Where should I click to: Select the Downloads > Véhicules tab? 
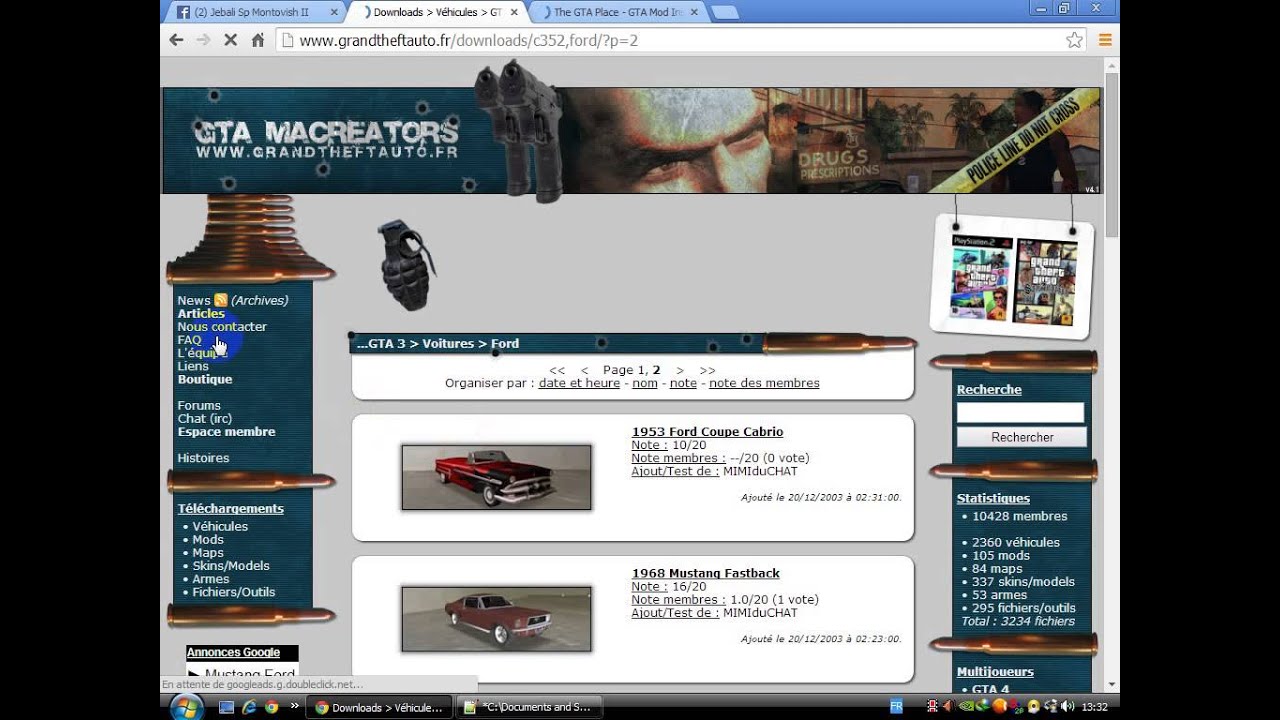436,12
